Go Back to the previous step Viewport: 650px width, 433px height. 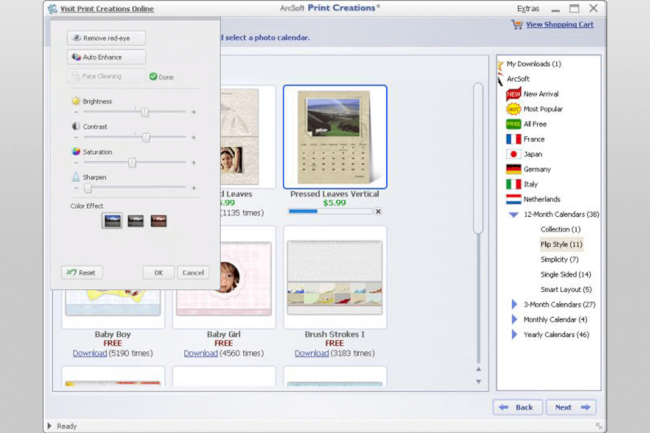point(517,407)
